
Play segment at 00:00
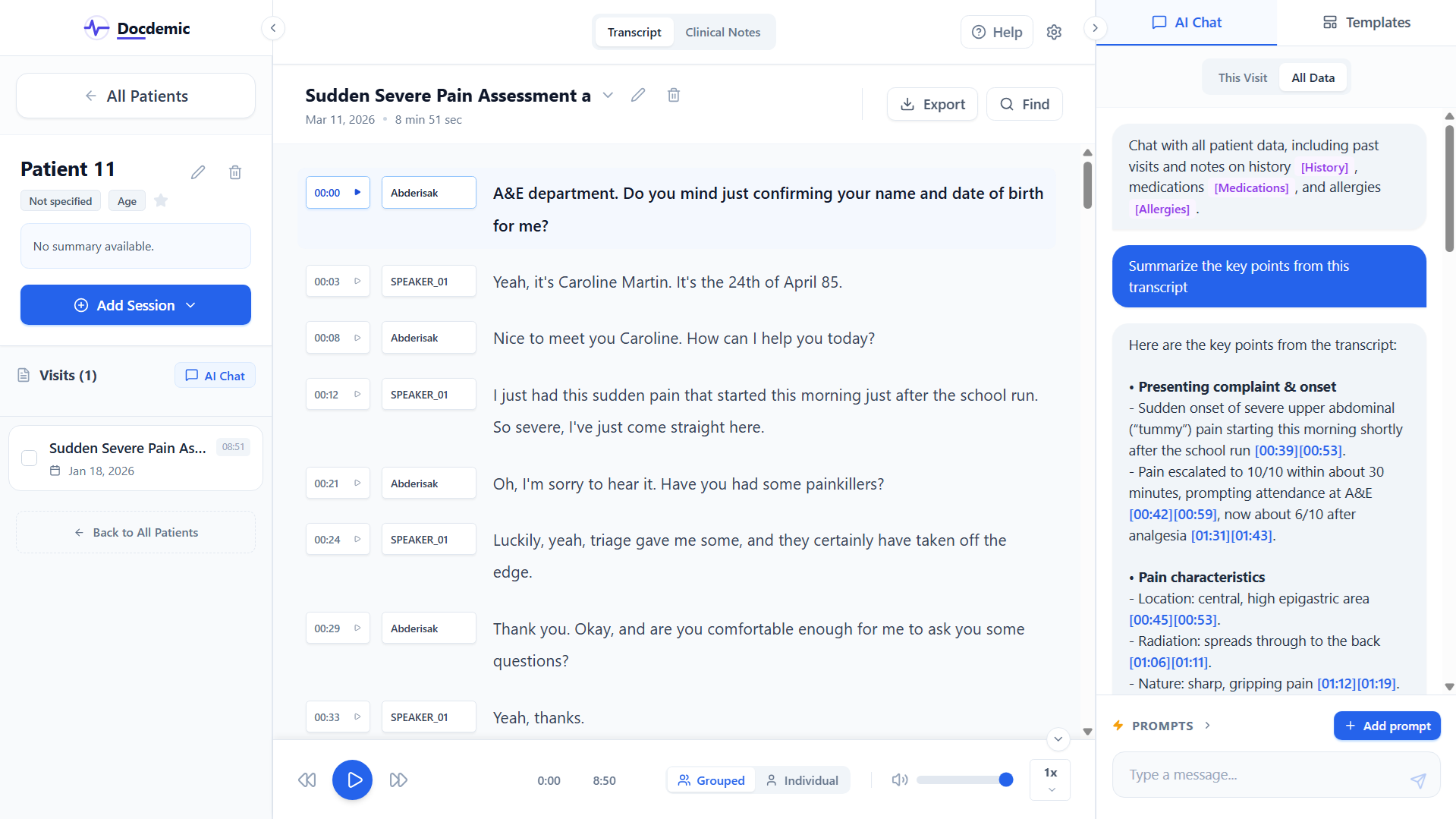(x=338, y=193)
